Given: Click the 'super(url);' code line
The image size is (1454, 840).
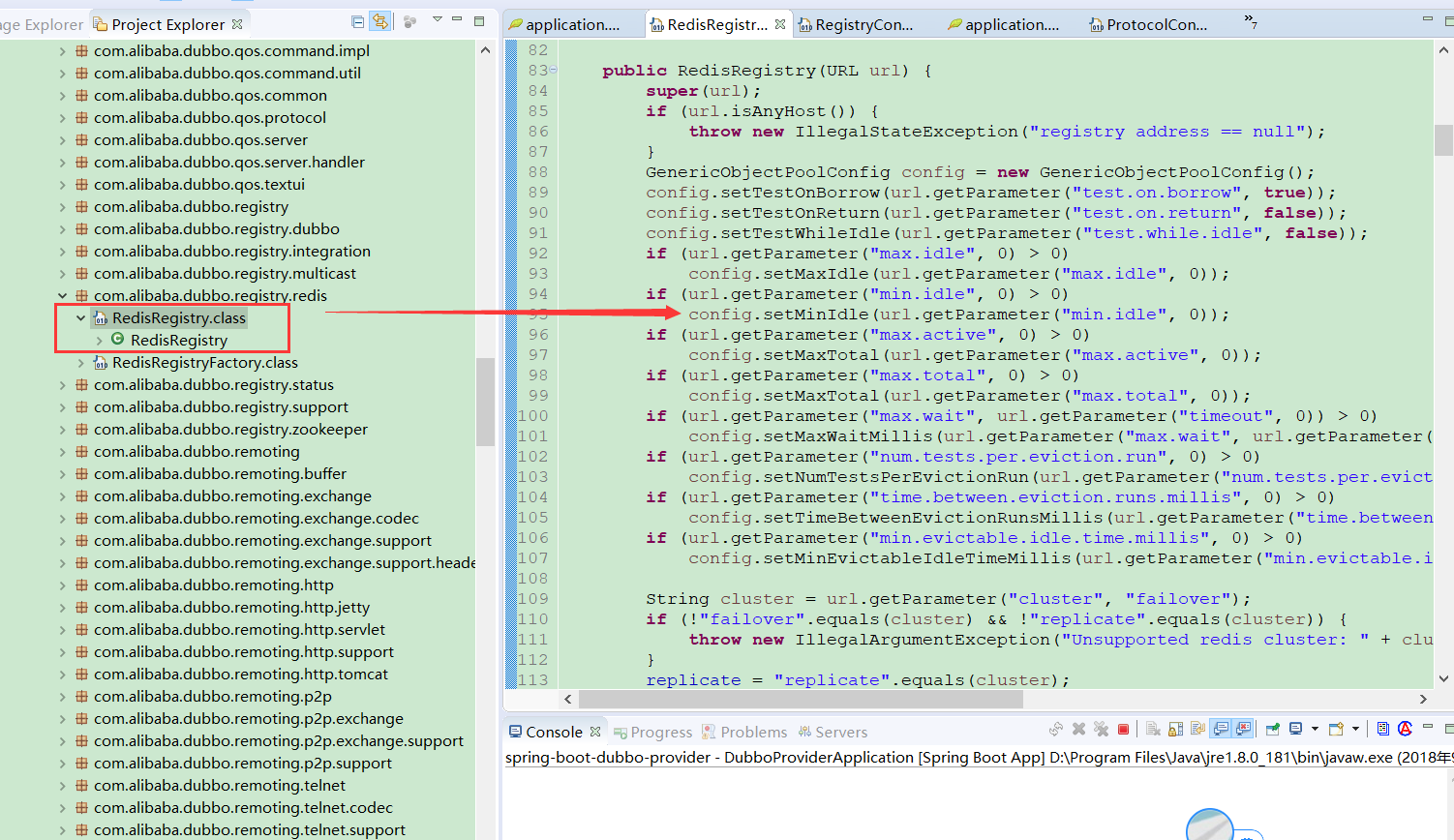Looking at the screenshot, I should (703, 90).
